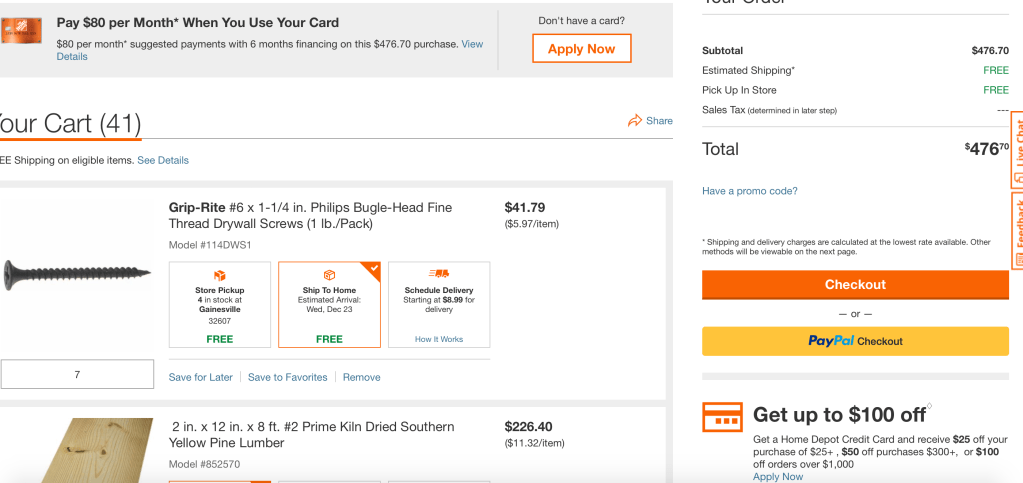This screenshot has width=1023, height=483.
Task: Expand the promo code entry link
Action: coord(749,191)
